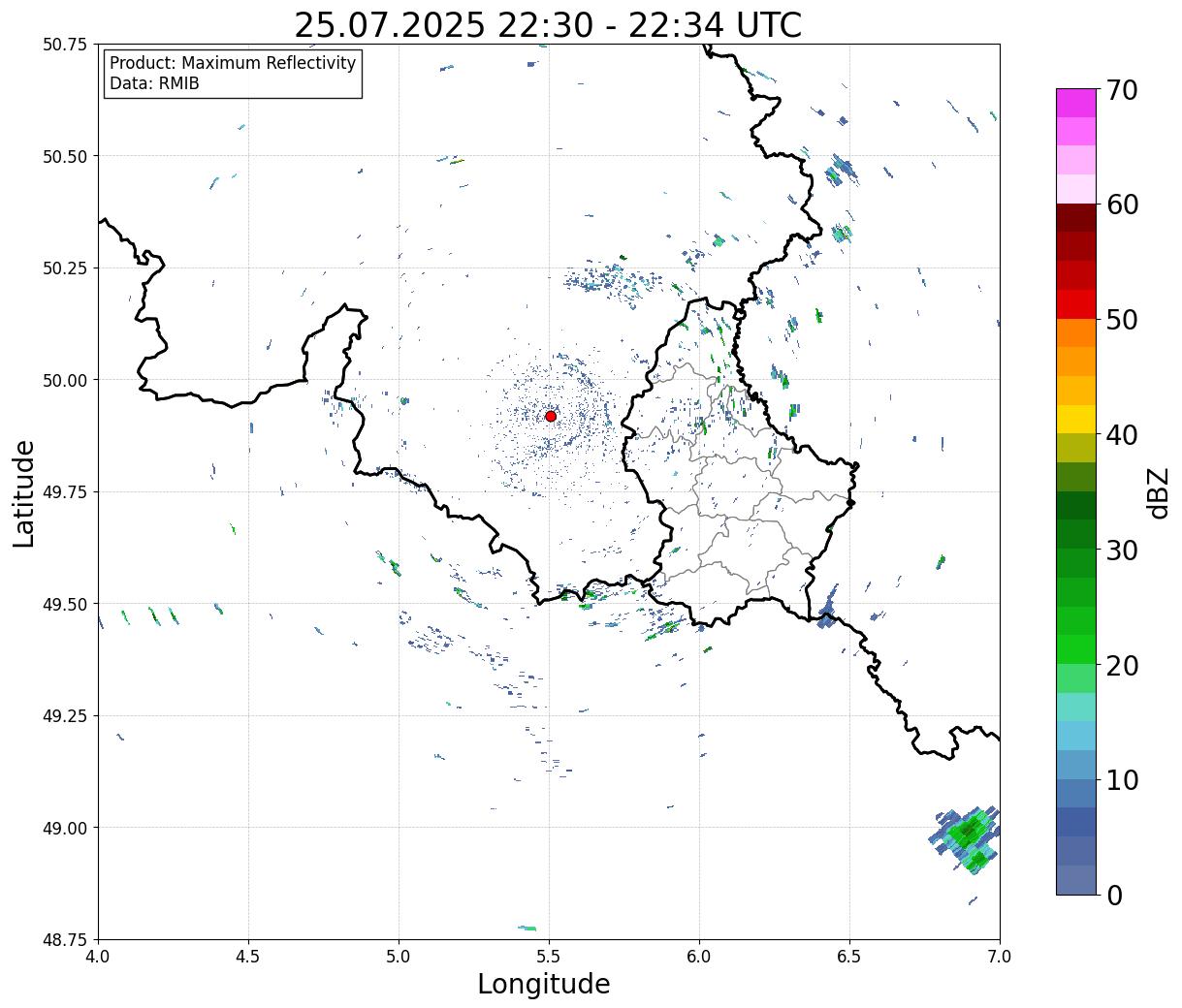
Task: Click the longitude tick label 5.0
Action: click(399, 957)
